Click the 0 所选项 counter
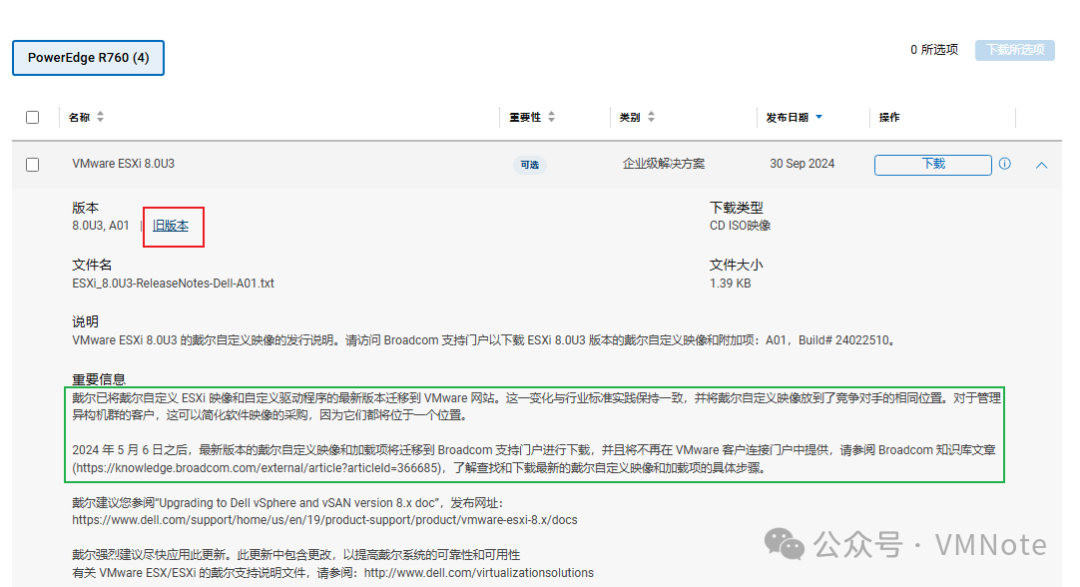The width and height of the screenshot is (1080, 587). (934, 50)
